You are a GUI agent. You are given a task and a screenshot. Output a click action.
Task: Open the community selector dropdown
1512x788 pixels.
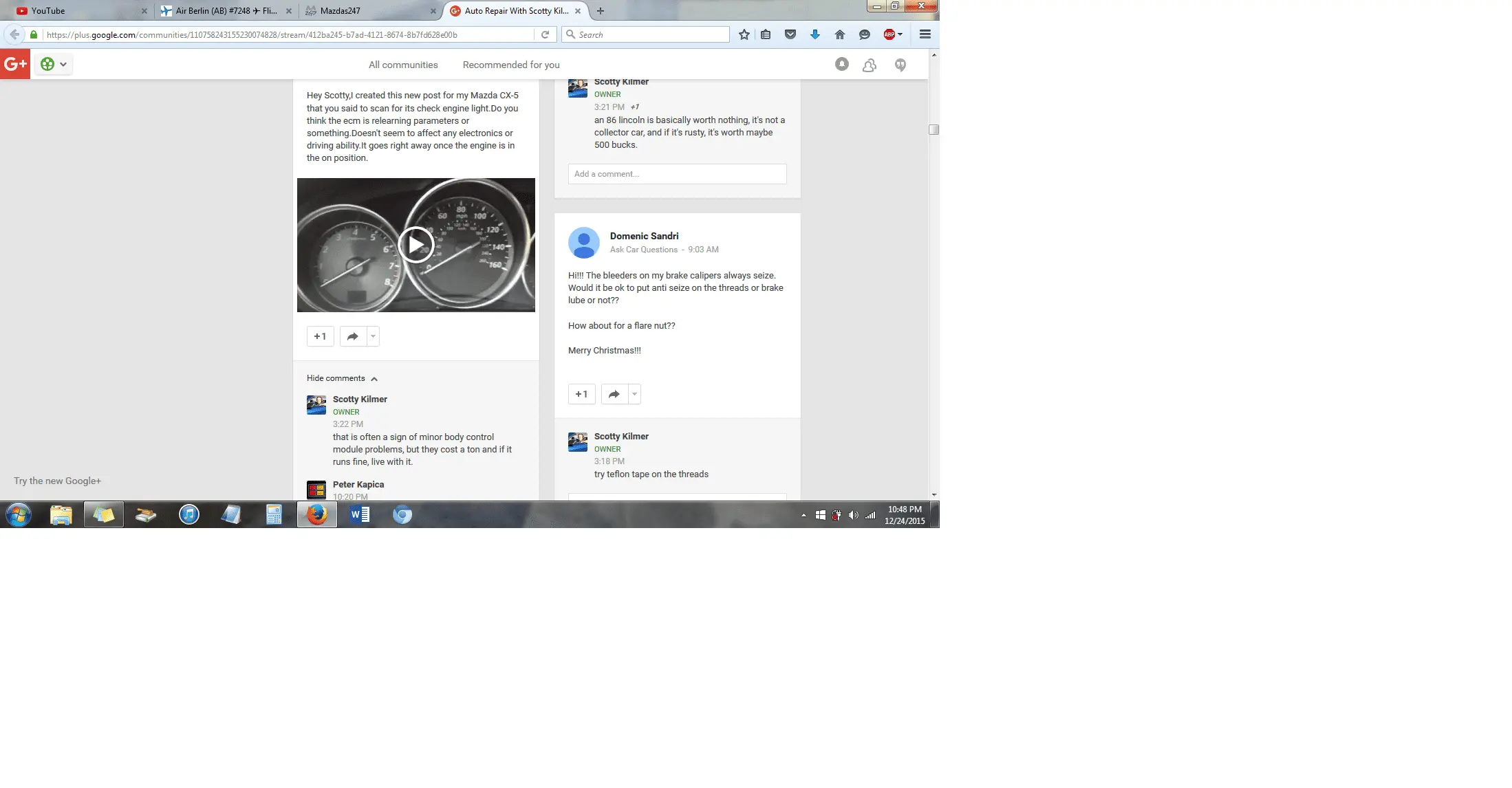tap(52, 64)
